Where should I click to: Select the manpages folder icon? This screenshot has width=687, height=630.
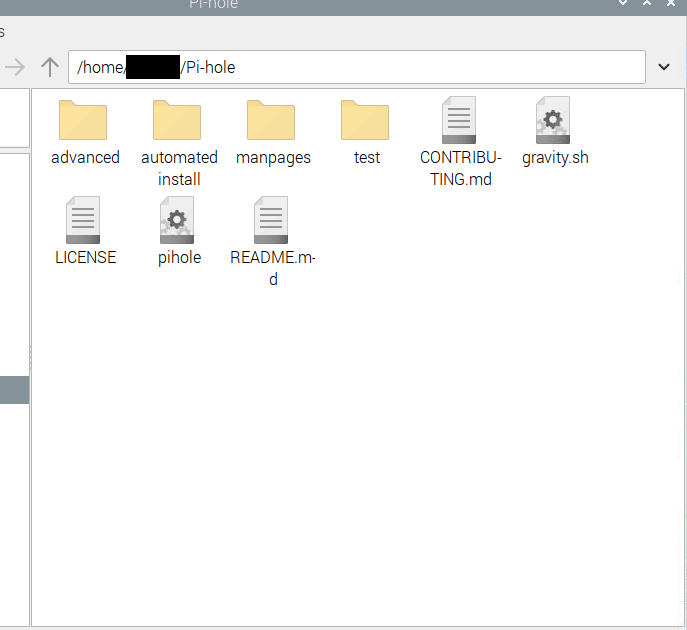271,121
